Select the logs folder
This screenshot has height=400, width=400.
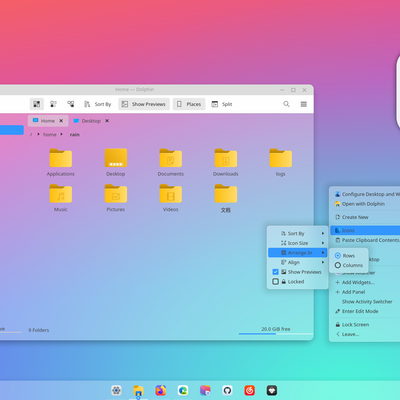(281, 162)
